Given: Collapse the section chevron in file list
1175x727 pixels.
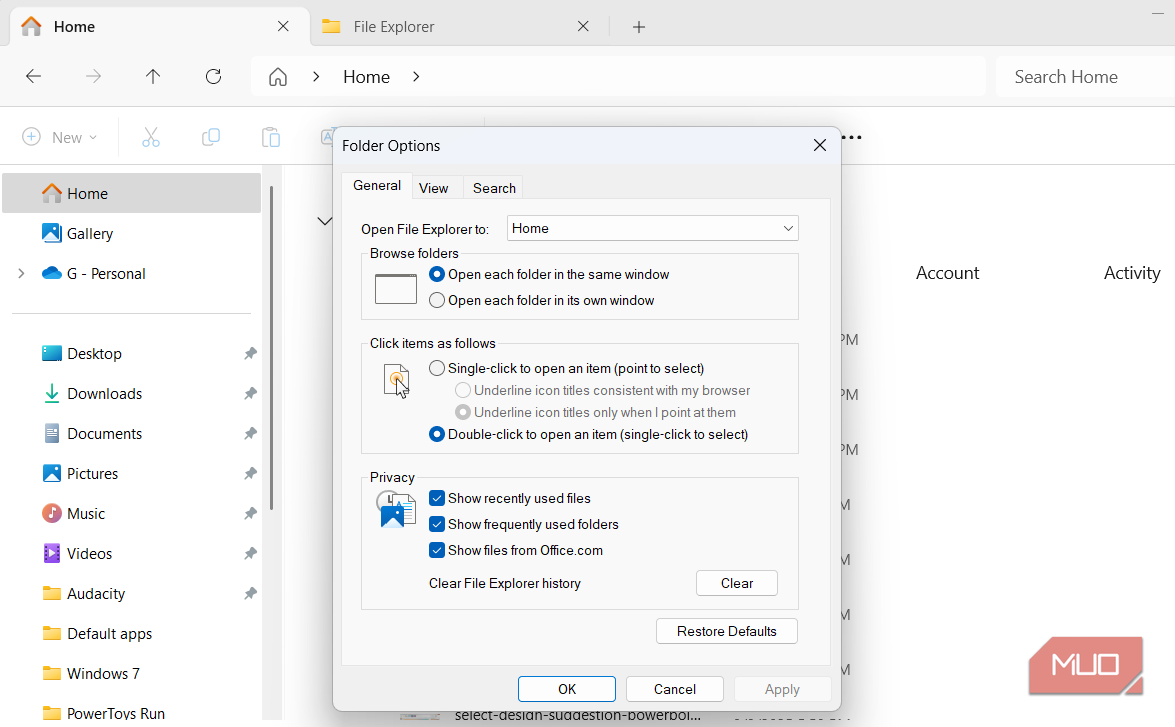Looking at the screenshot, I should click(x=324, y=221).
